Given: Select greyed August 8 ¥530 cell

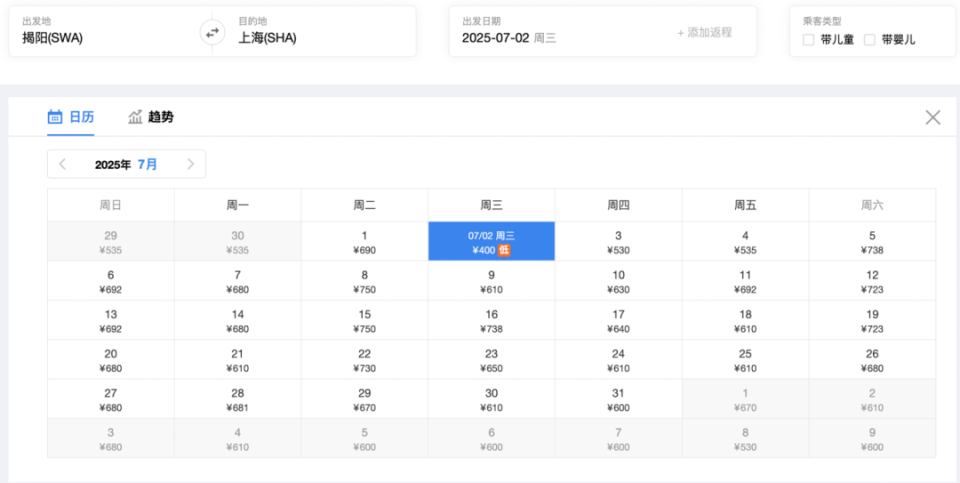Looking at the screenshot, I should 745,438.
